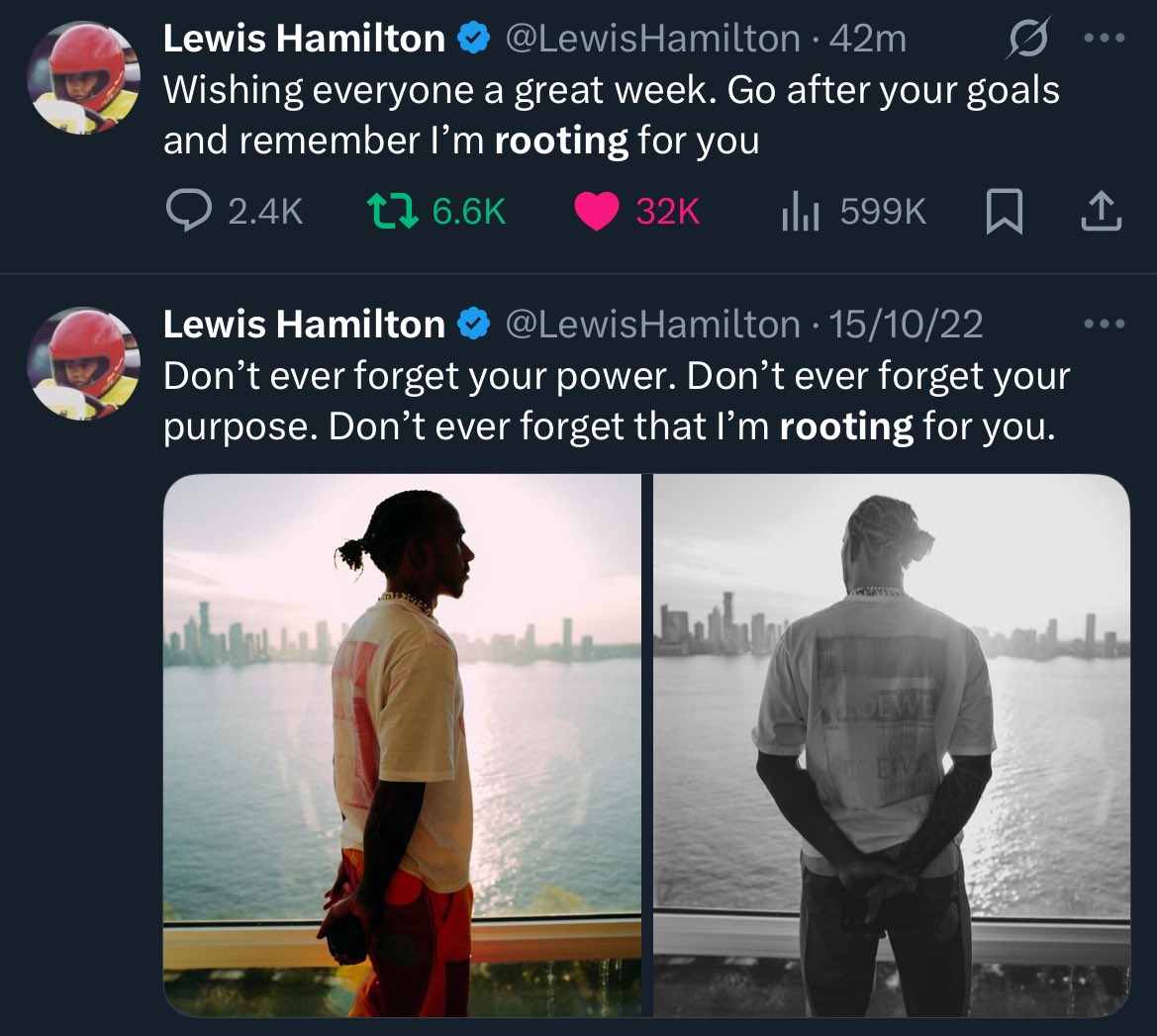Click @LewisHamilton handle on second tweet
The image size is (1157, 1036).
click(652, 325)
